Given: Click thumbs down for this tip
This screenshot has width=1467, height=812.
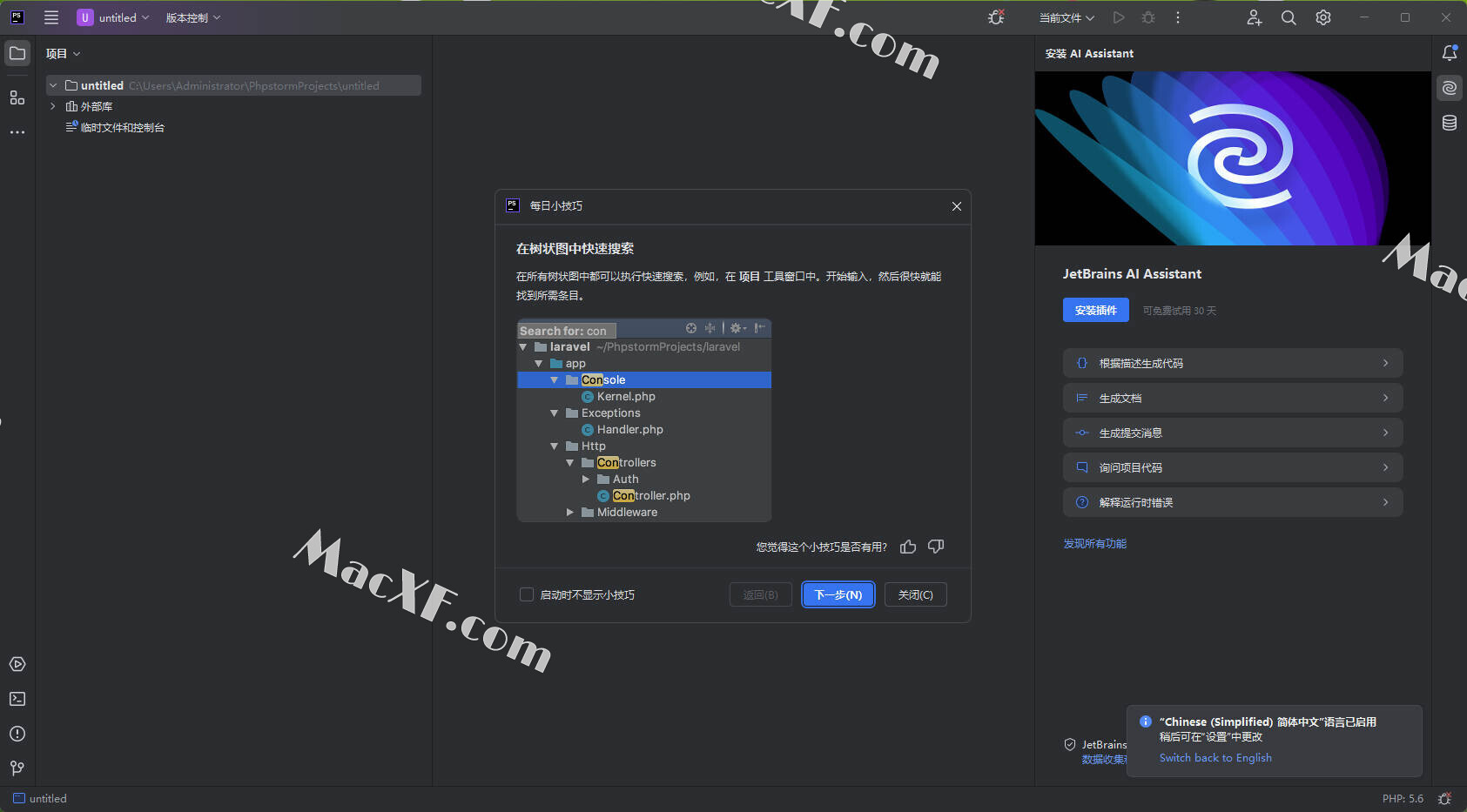Looking at the screenshot, I should point(936,547).
